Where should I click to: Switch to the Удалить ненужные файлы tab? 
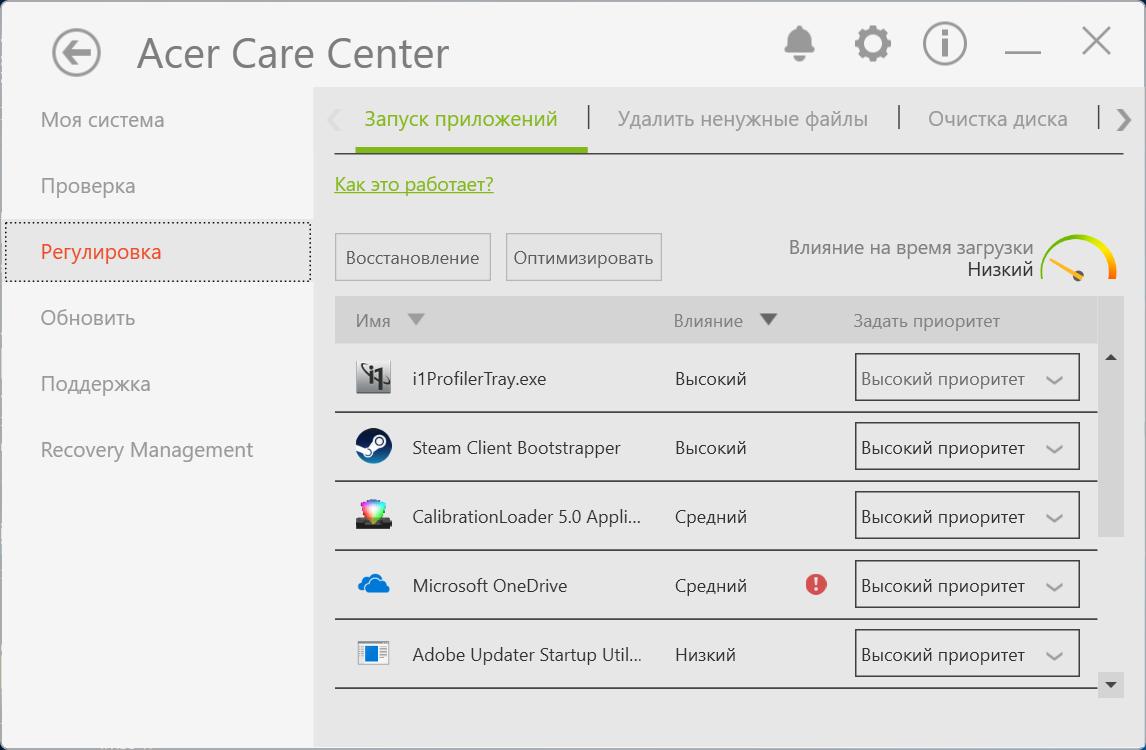[743, 119]
